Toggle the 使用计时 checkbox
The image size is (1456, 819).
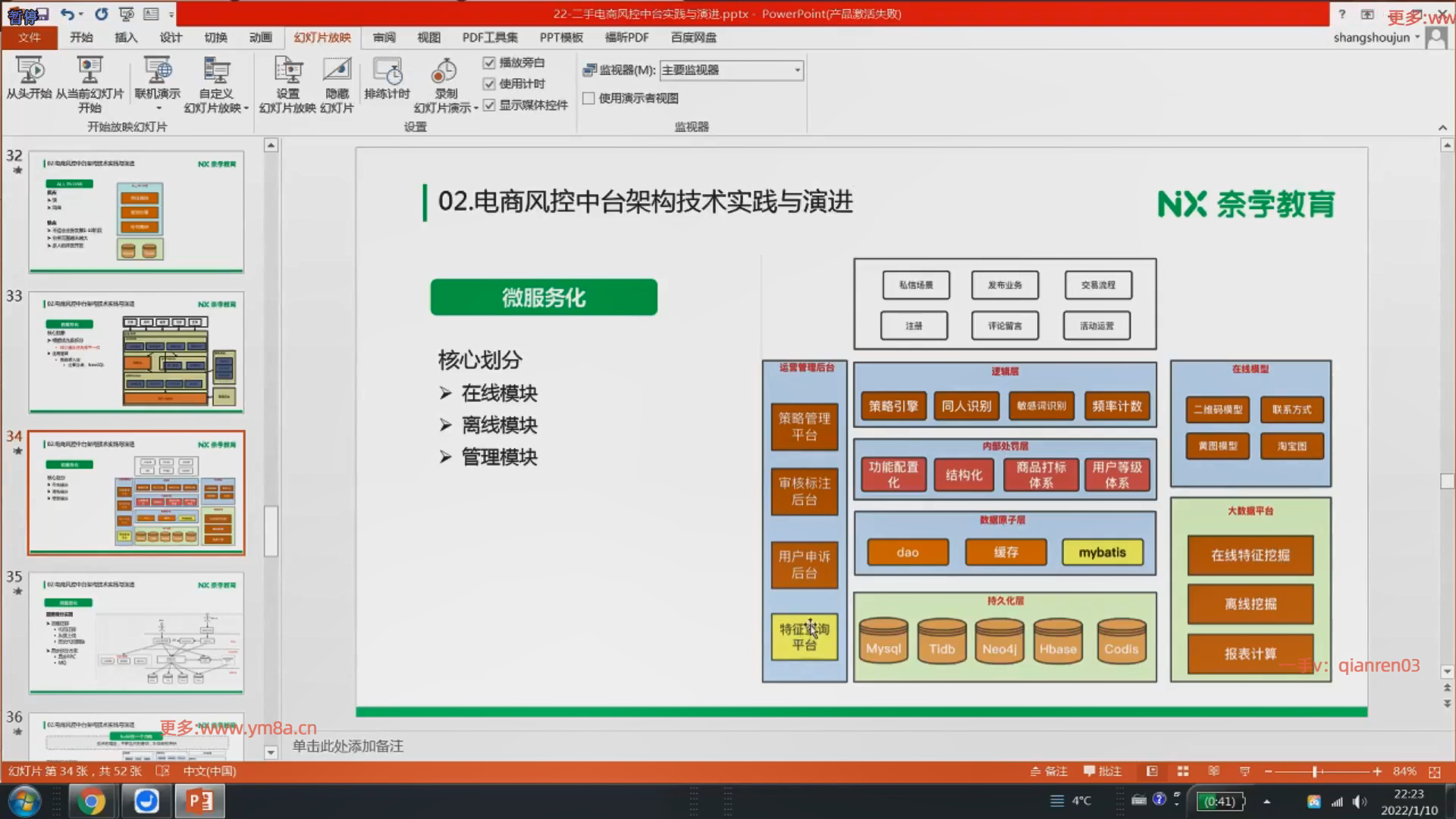[x=489, y=84]
